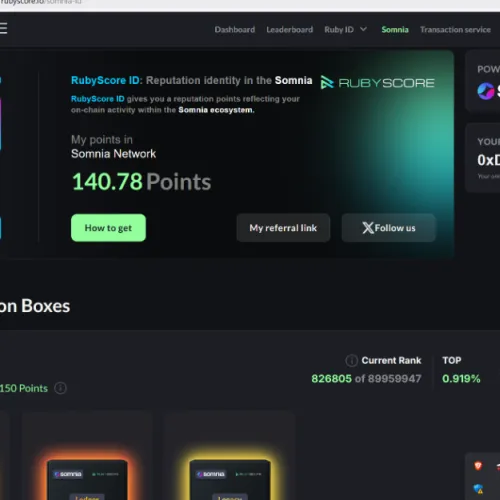Click the RubyScore logo
500x500 pixels.
377,82
